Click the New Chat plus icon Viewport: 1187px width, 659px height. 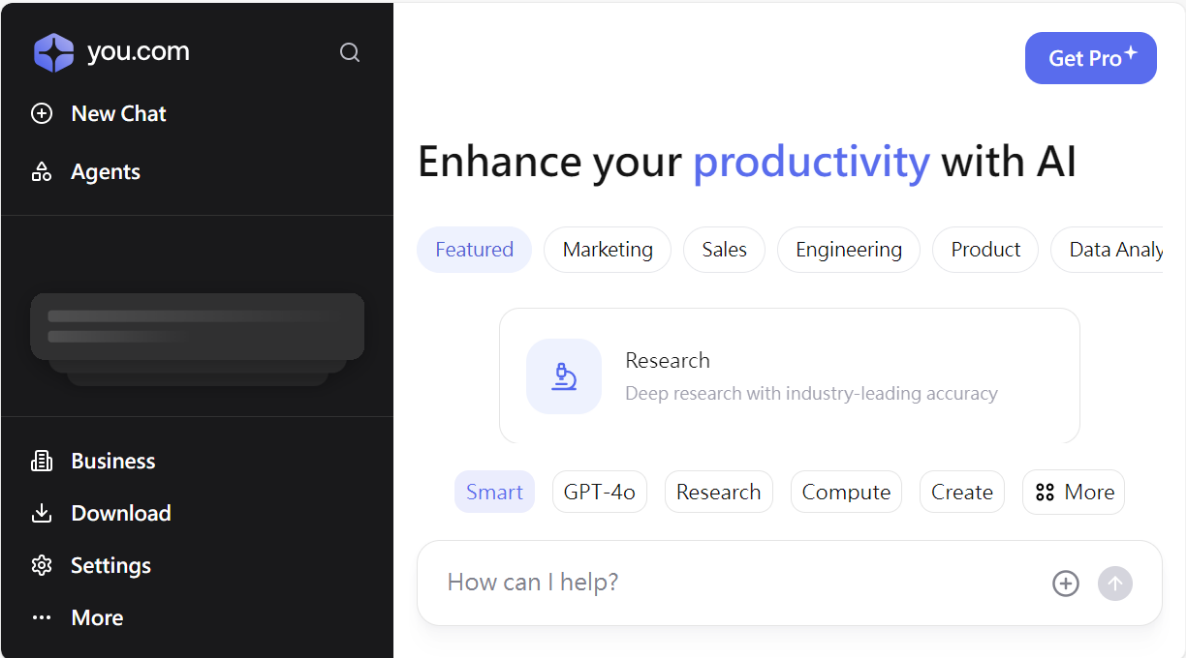point(41,114)
